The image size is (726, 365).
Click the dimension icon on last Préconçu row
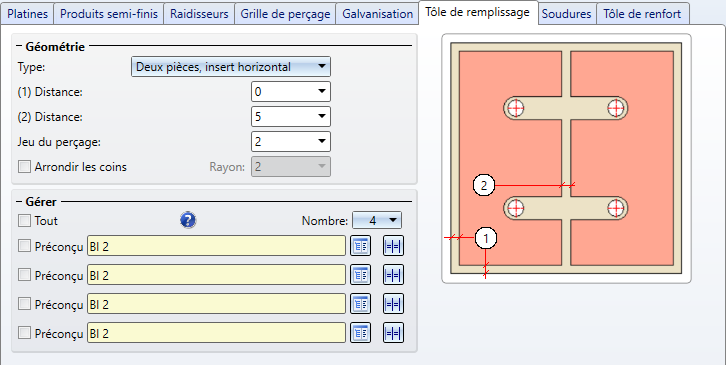(394, 333)
